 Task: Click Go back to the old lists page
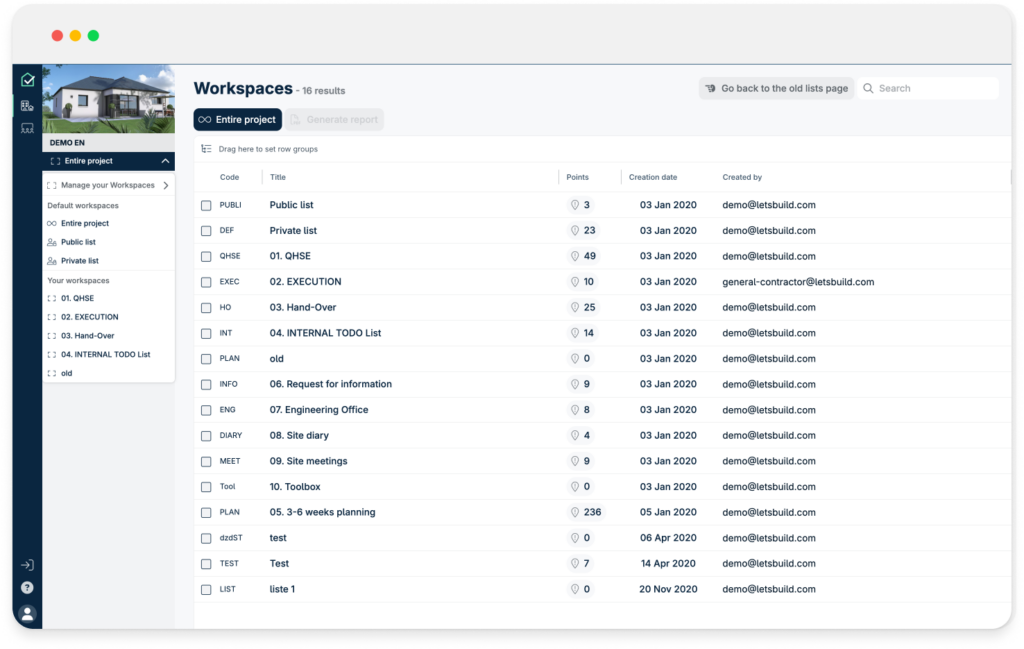(x=775, y=88)
